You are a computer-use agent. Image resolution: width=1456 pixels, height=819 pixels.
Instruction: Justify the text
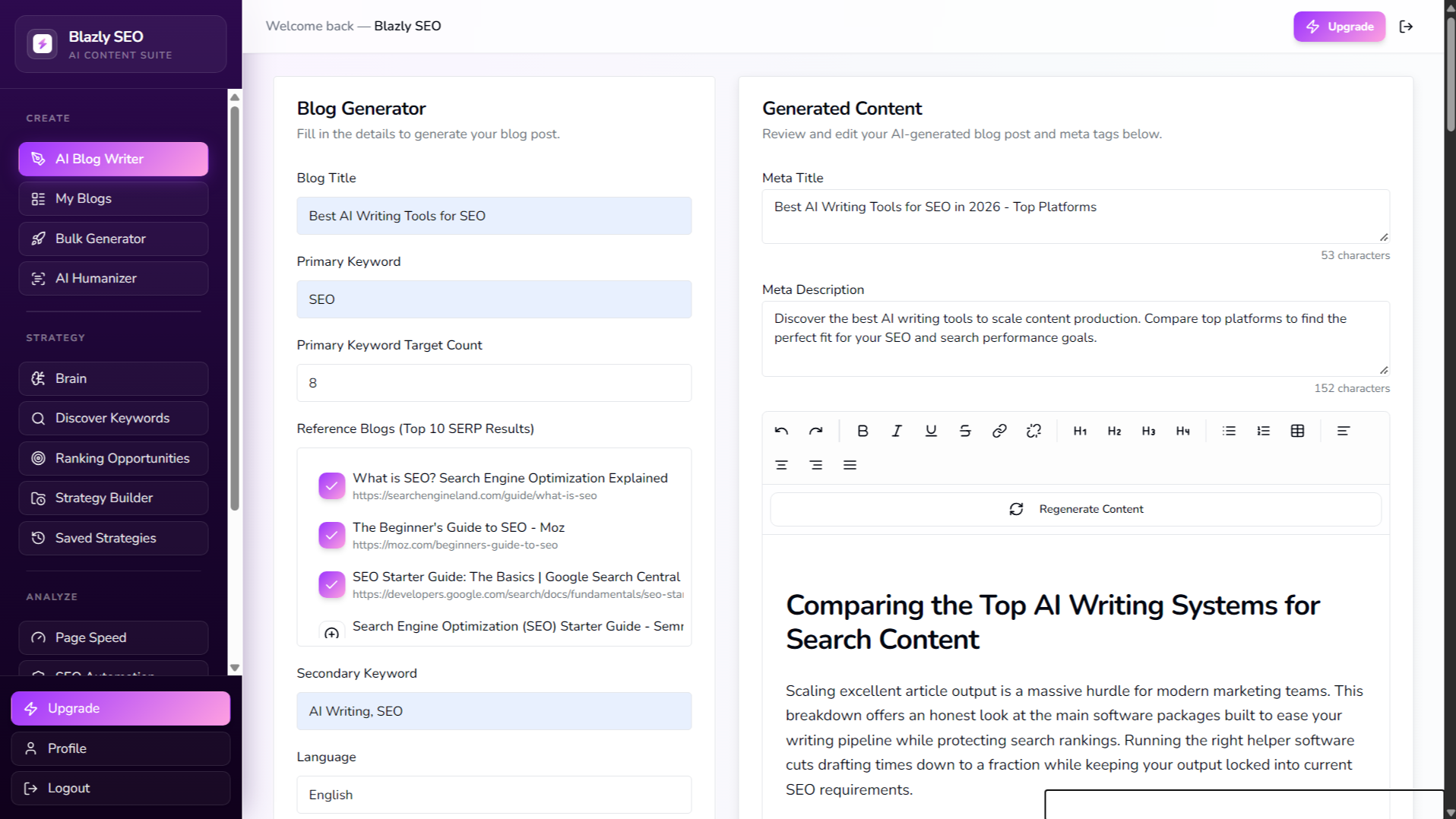tap(850, 465)
